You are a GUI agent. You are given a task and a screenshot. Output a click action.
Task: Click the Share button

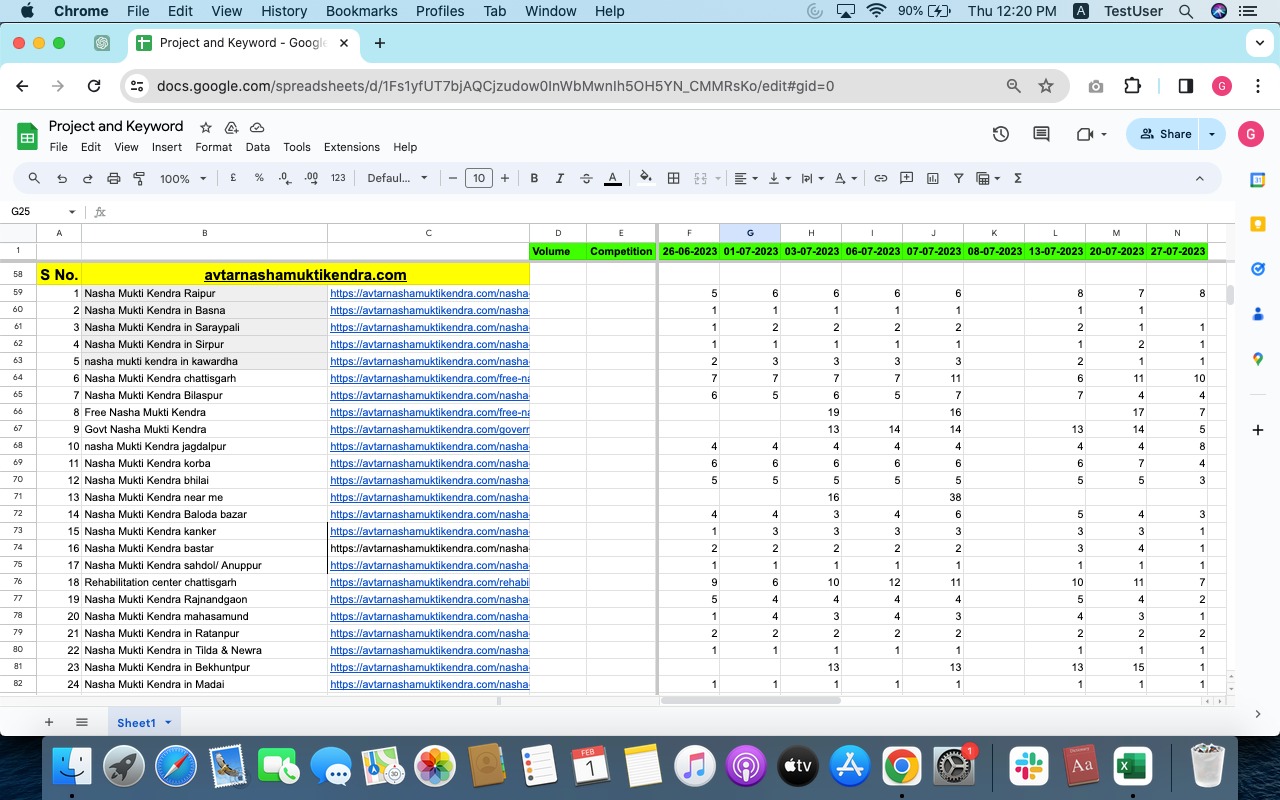click(x=1165, y=134)
